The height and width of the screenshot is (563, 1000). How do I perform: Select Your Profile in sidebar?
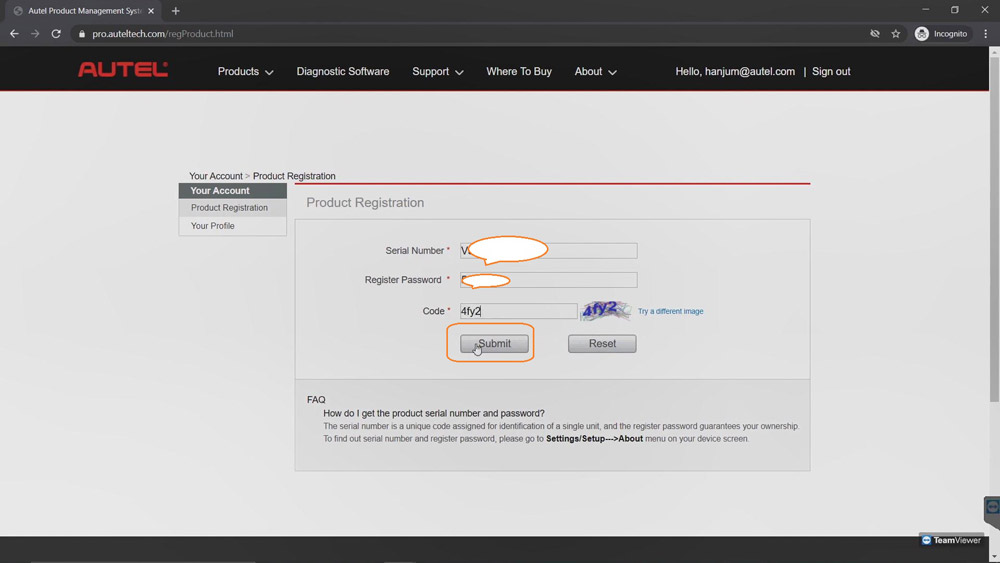tap(212, 226)
